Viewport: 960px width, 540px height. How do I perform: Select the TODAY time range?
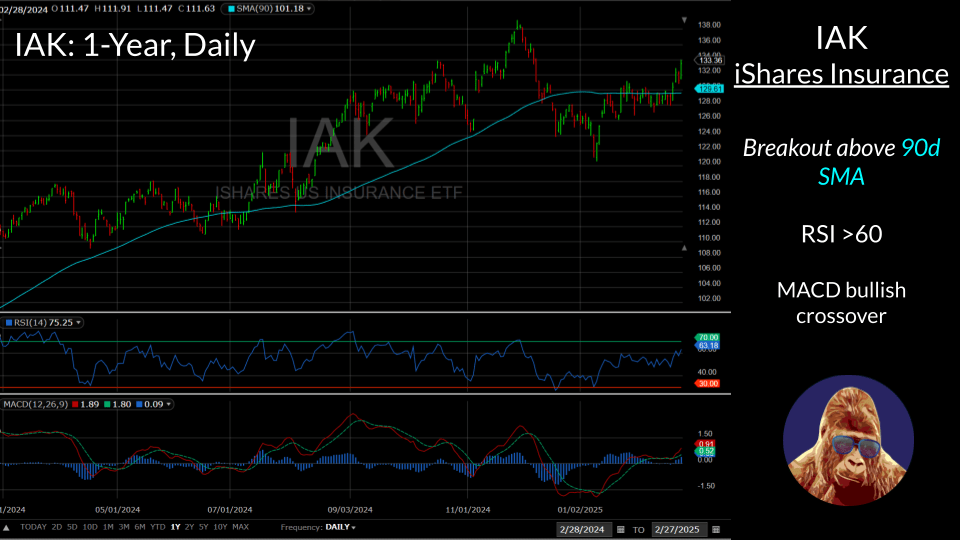tap(33, 527)
